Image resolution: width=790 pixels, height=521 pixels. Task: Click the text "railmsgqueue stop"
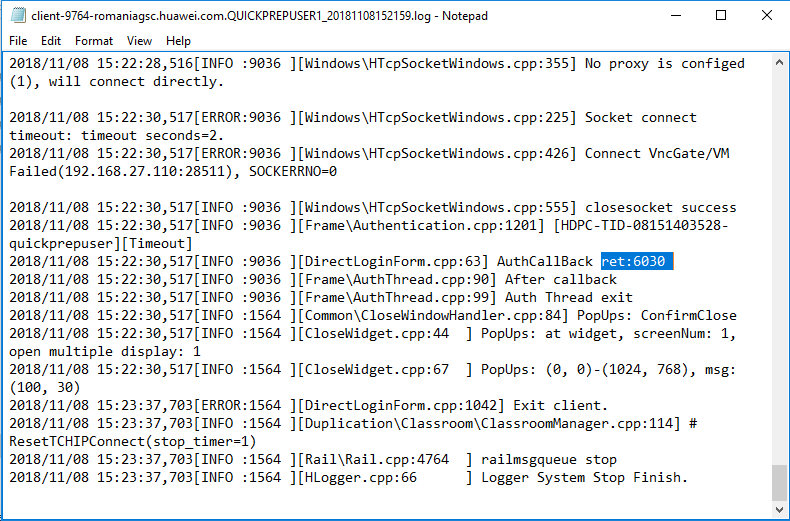pos(549,460)
